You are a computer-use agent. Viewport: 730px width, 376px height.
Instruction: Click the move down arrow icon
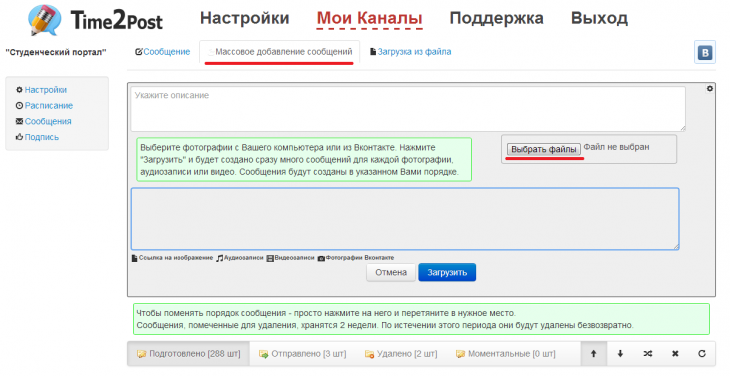[x=620, y=354]
